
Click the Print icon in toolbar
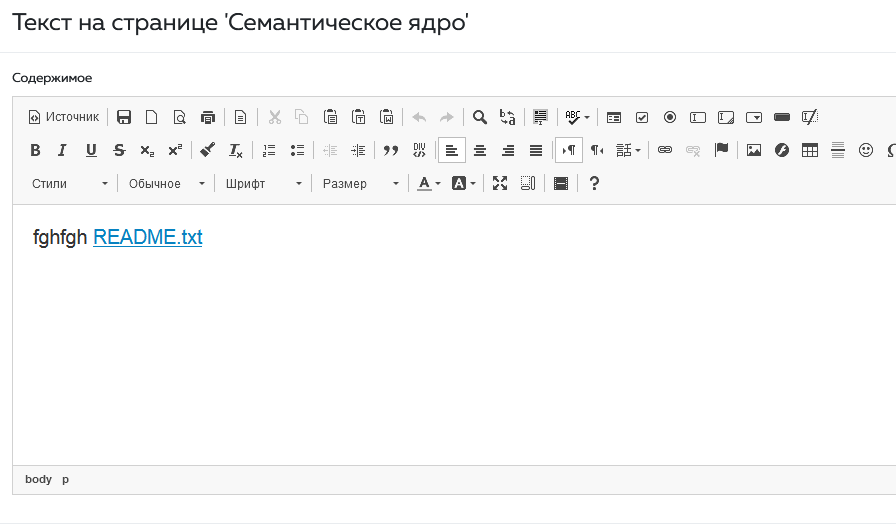click(208, 117)
